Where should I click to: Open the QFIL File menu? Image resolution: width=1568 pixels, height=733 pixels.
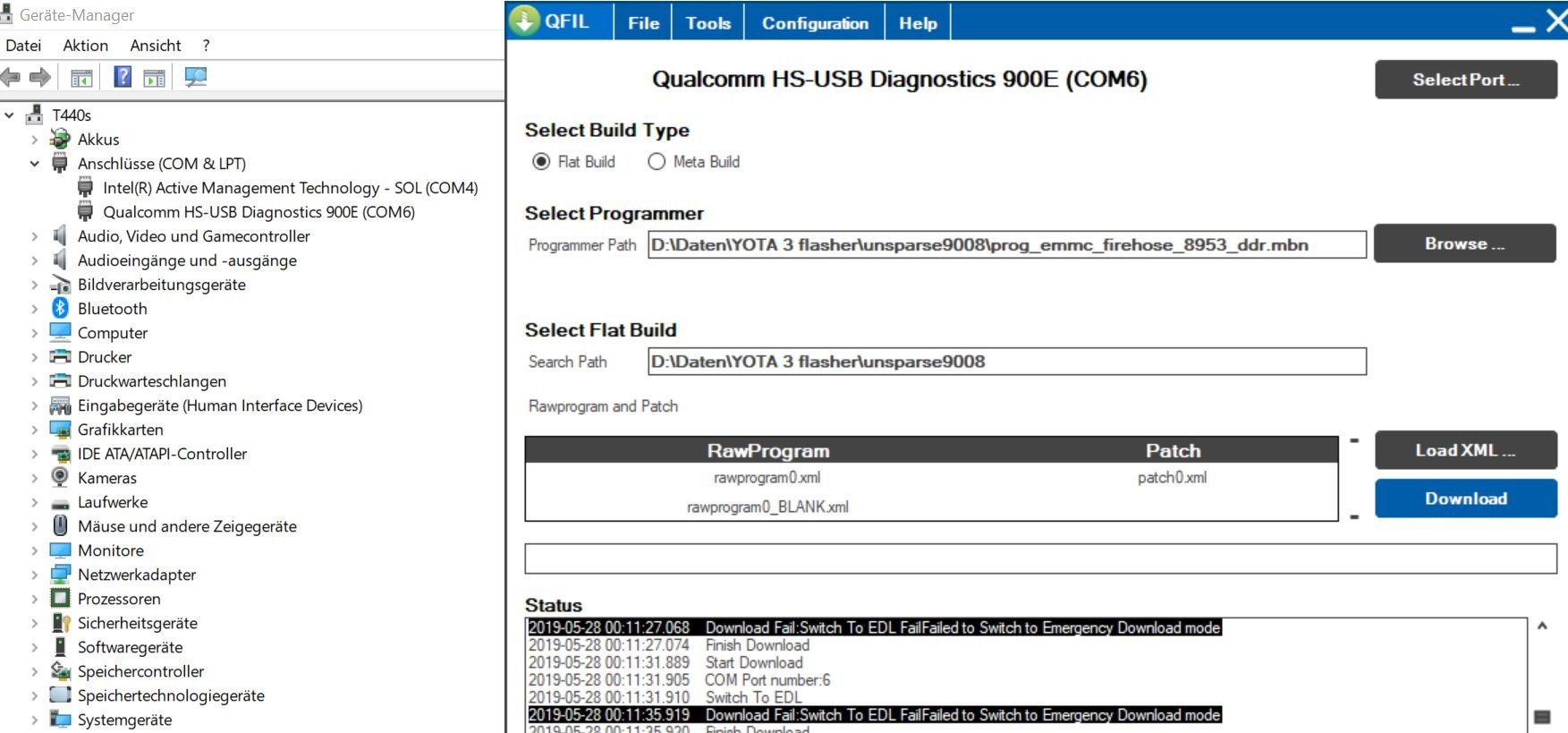pyautogui.click(x=643, y=22)
